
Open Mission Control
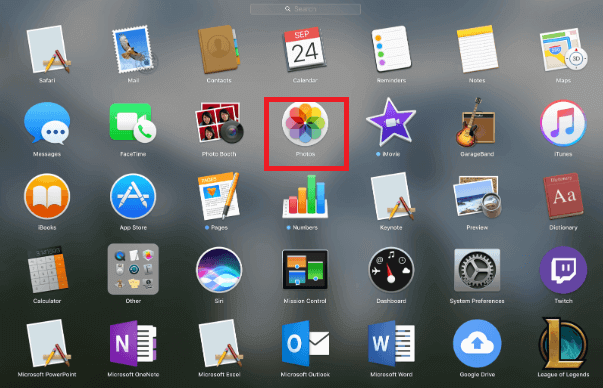305,269
